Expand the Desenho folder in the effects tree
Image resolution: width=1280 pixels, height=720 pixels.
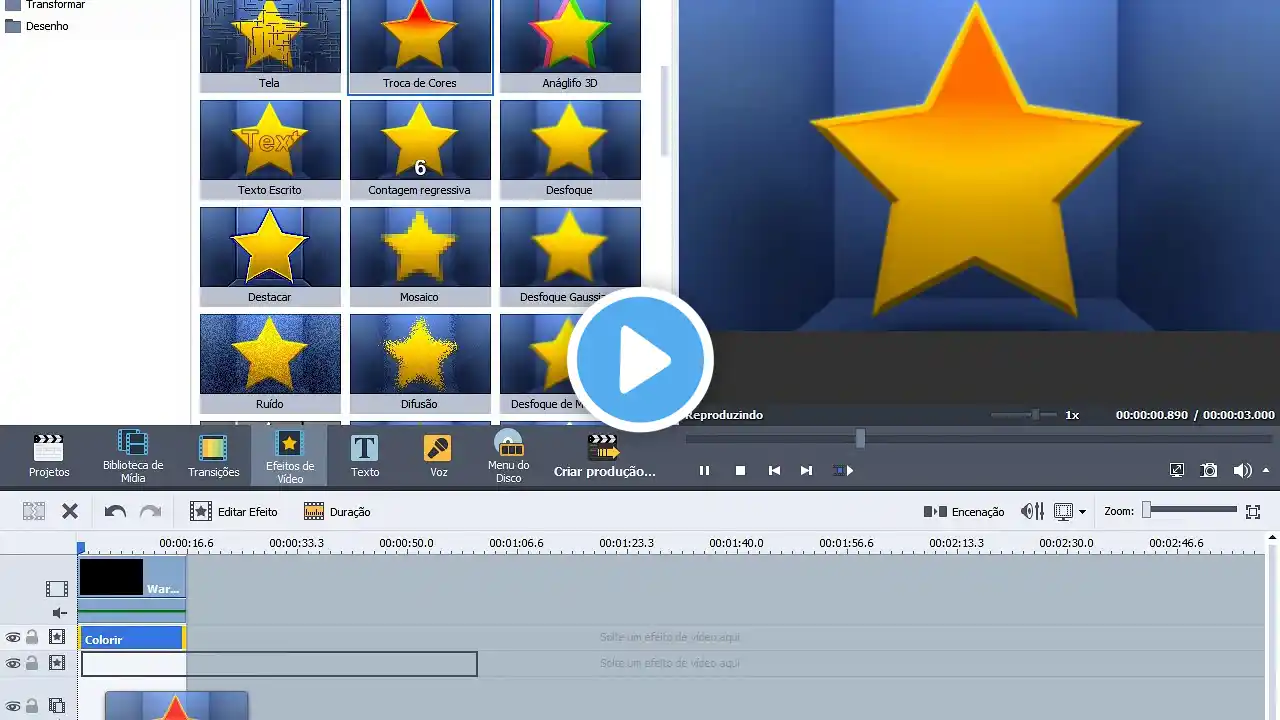tap(13, 26)
